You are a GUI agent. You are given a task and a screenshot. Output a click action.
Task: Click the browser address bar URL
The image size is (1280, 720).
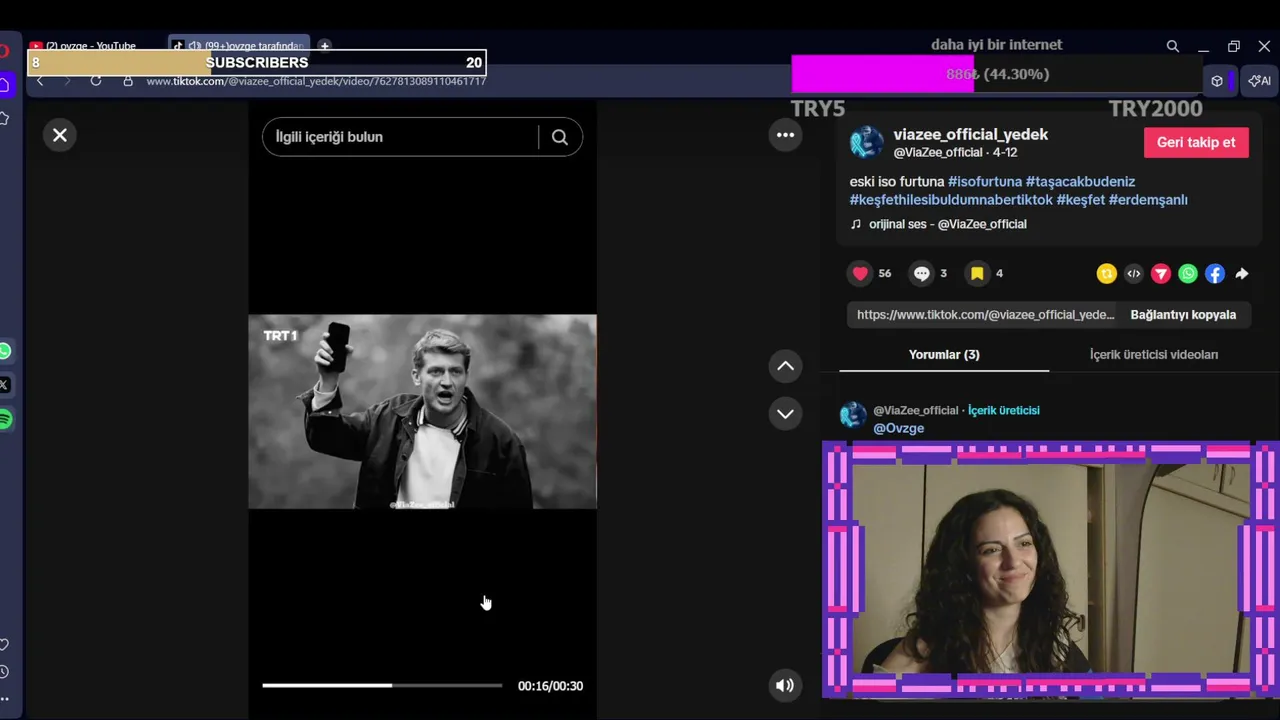tap(316, 81)
